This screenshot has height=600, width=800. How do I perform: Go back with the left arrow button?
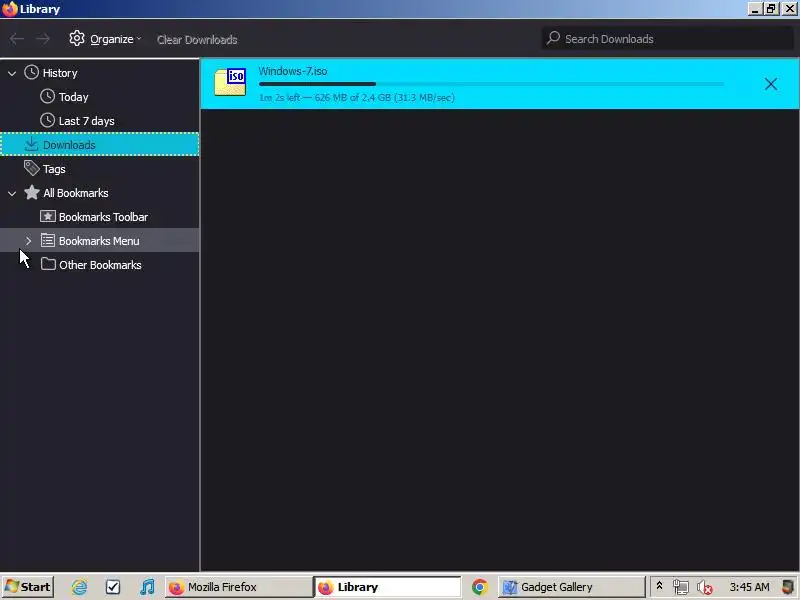point(17,39)
